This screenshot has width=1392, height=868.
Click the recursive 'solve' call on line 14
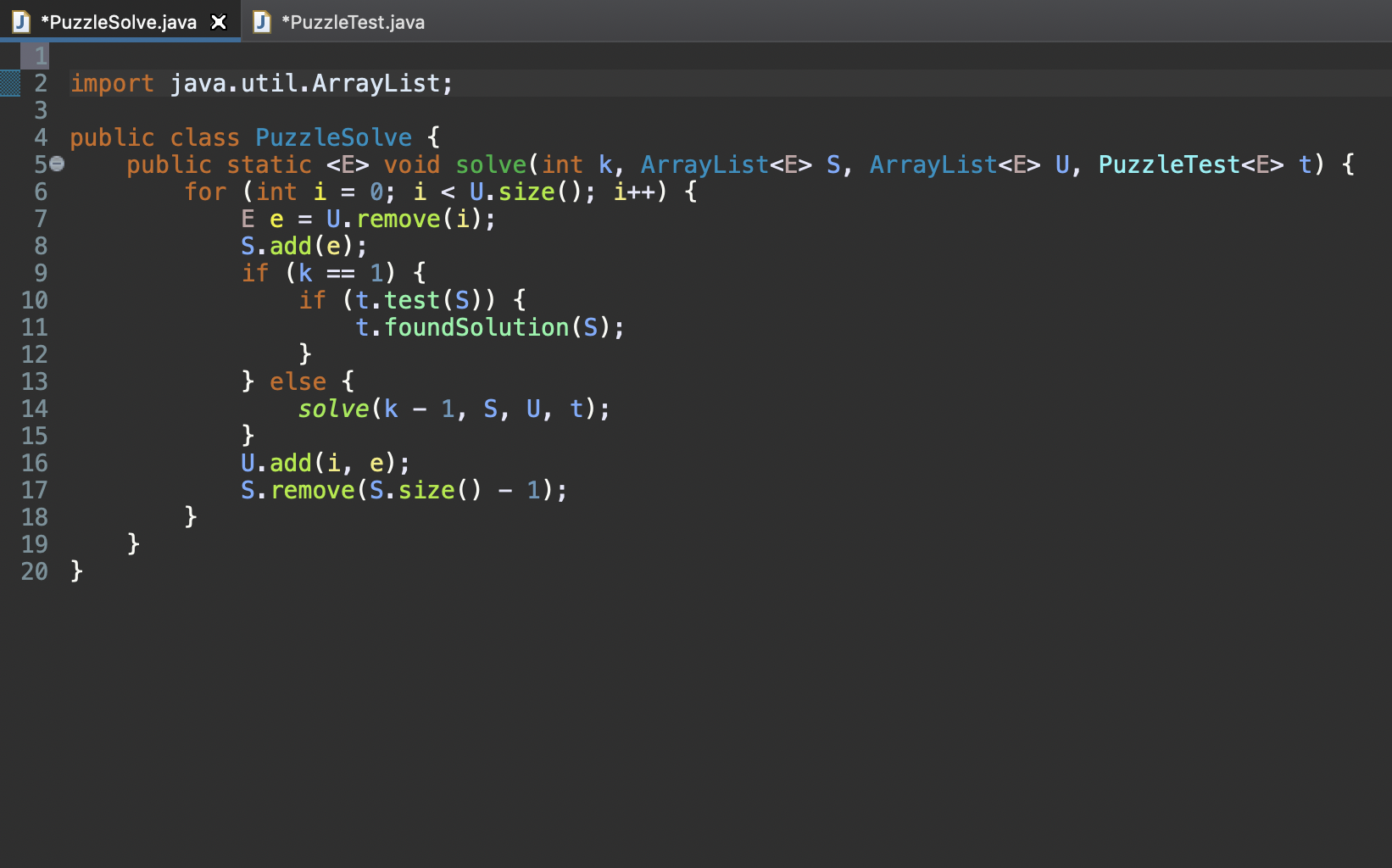pos(333,409)
